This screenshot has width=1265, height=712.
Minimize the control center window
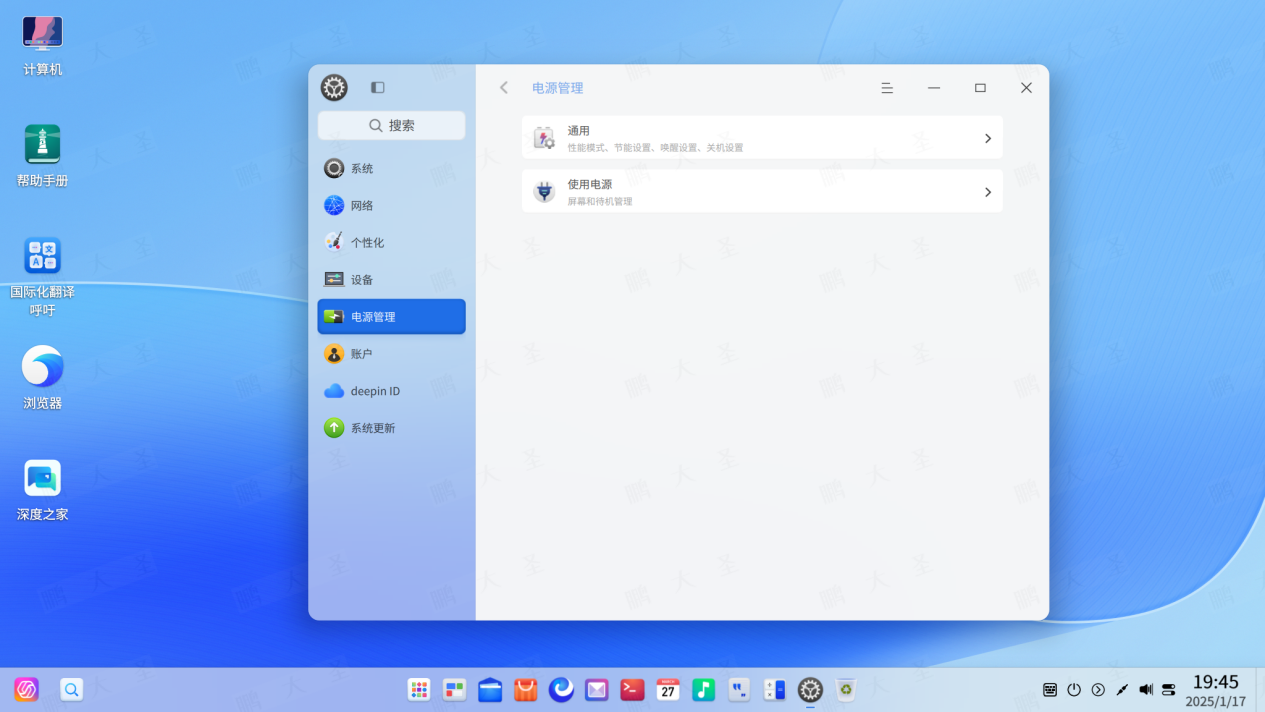click(934, 88)
